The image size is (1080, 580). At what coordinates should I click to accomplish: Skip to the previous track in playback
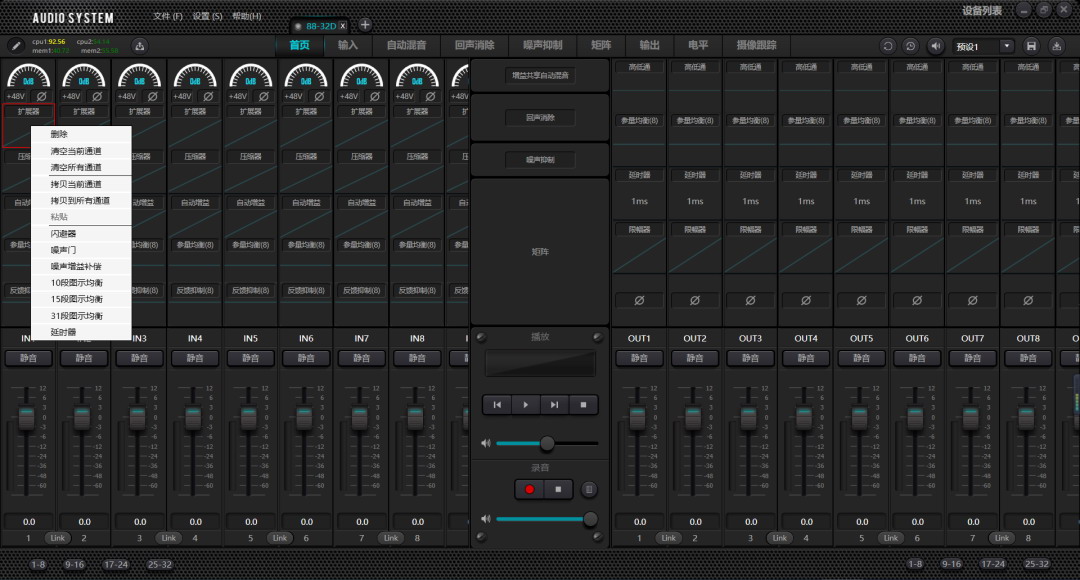[497, 405]
